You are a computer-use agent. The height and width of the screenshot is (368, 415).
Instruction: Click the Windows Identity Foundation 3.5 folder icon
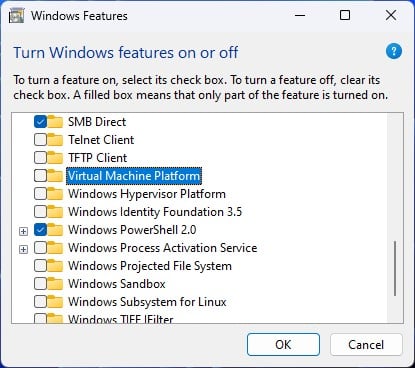tap(55, 212)
